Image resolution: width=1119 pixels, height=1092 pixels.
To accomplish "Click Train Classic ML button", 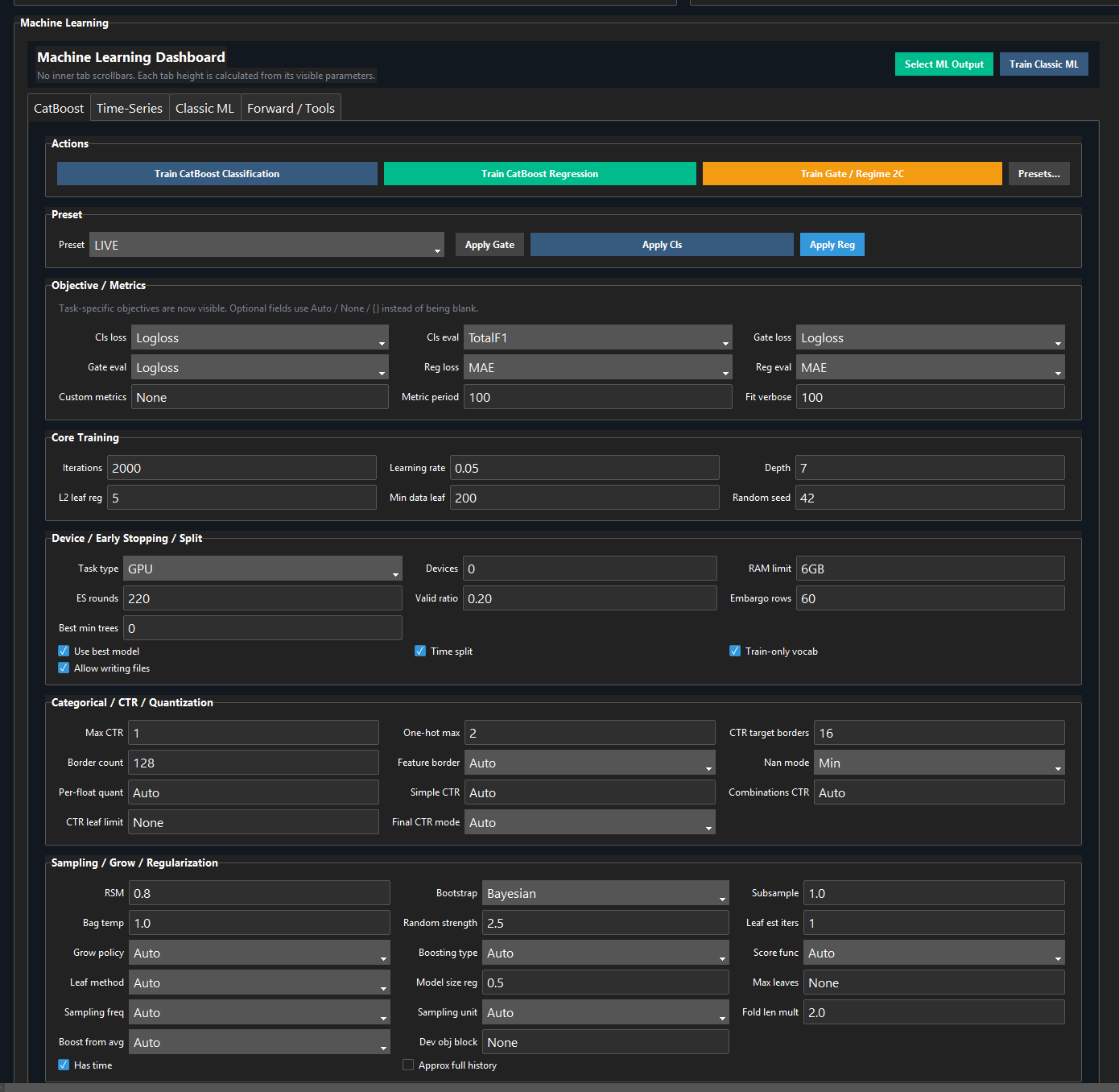I will click(x=1044, y=64).
